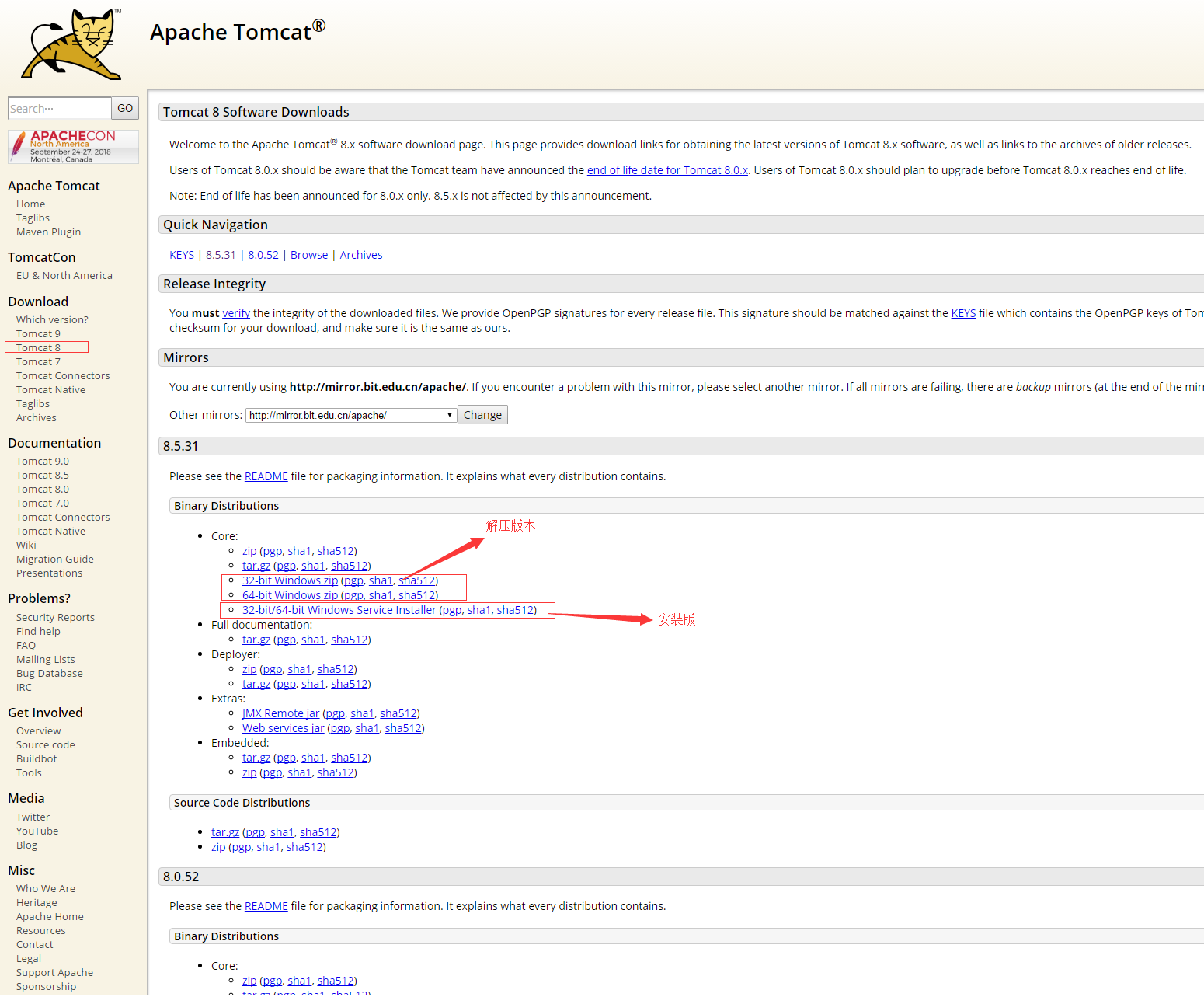Open Archives under Download in sidebar
Viewport: 1204px width, 997px height.
37,418
